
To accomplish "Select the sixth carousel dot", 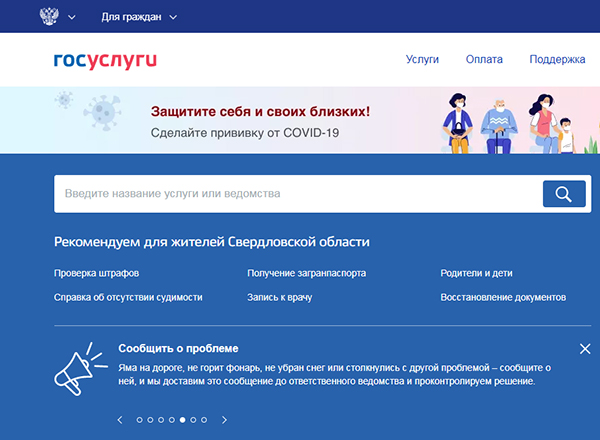I will pyautogui.click(x=193, y=420).
